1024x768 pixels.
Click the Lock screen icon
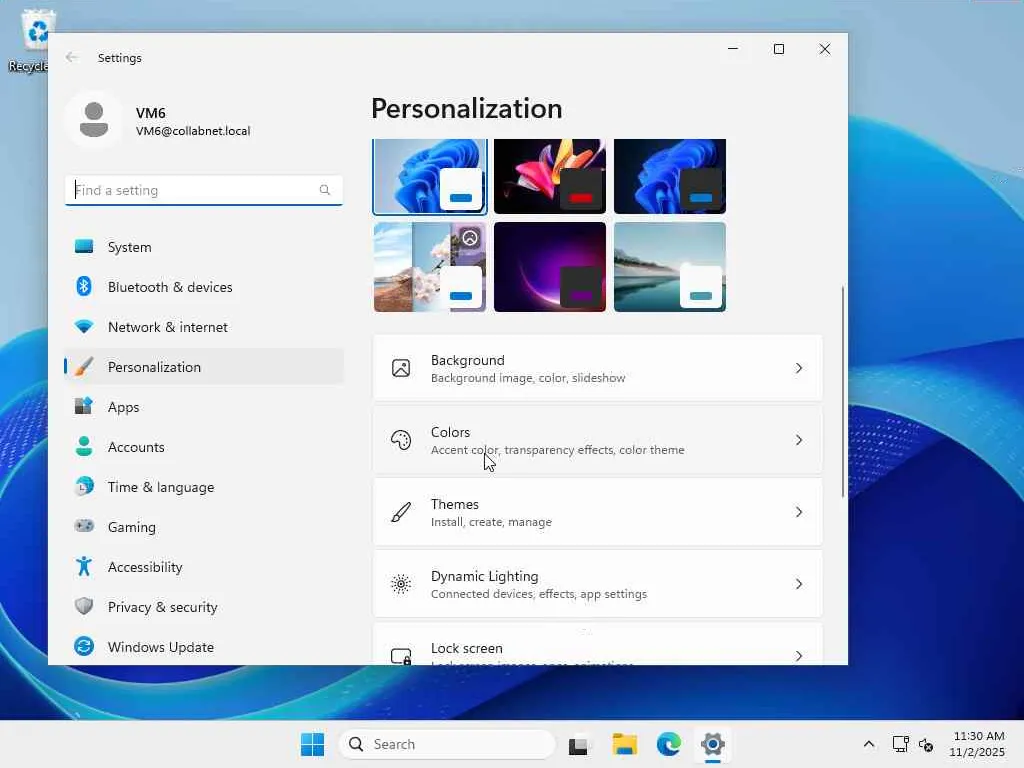tap(401, 656)
